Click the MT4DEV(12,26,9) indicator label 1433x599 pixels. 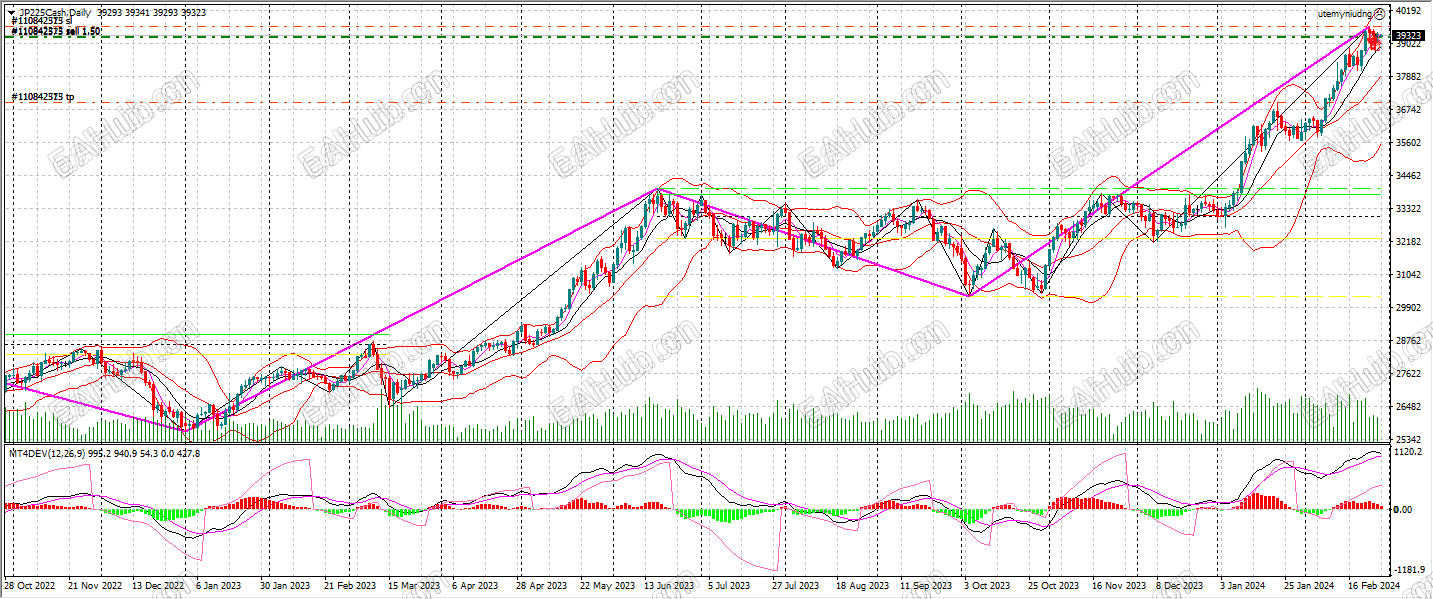pyautogui.click(x=36, y=453)
